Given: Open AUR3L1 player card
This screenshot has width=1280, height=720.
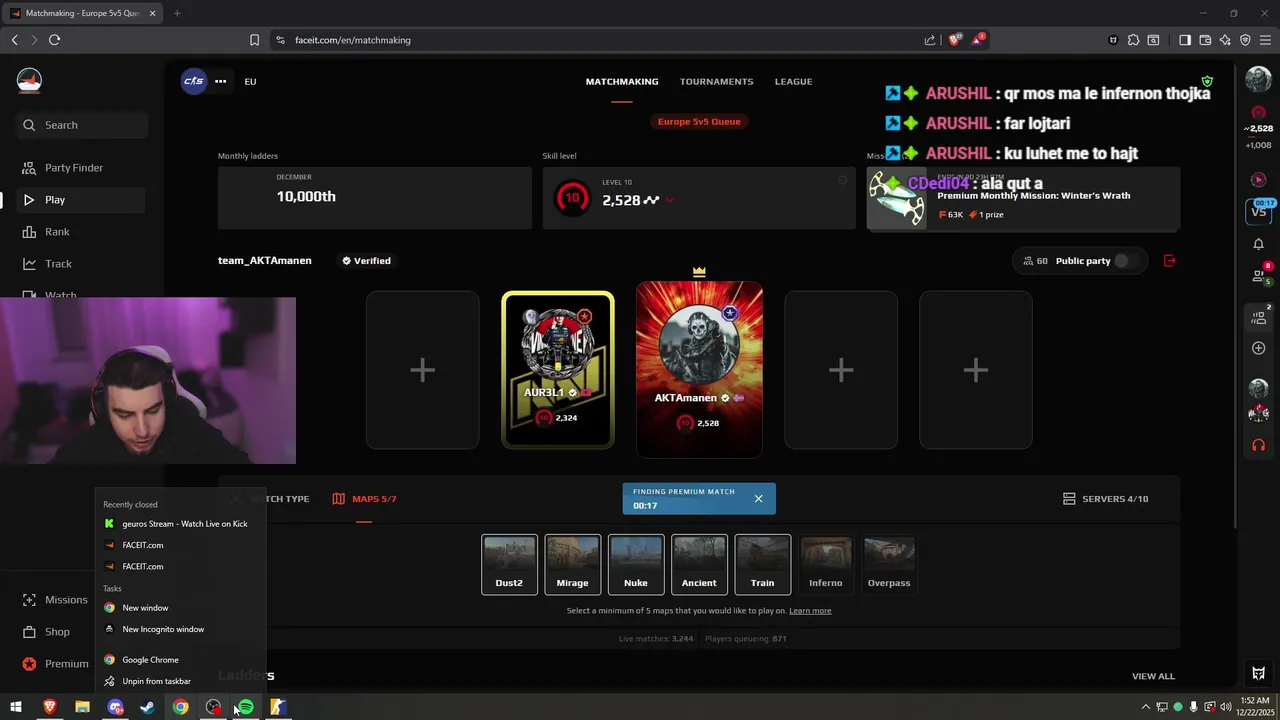Looking at the screenshot, I should pyautogui.click(x=558, y=370).
